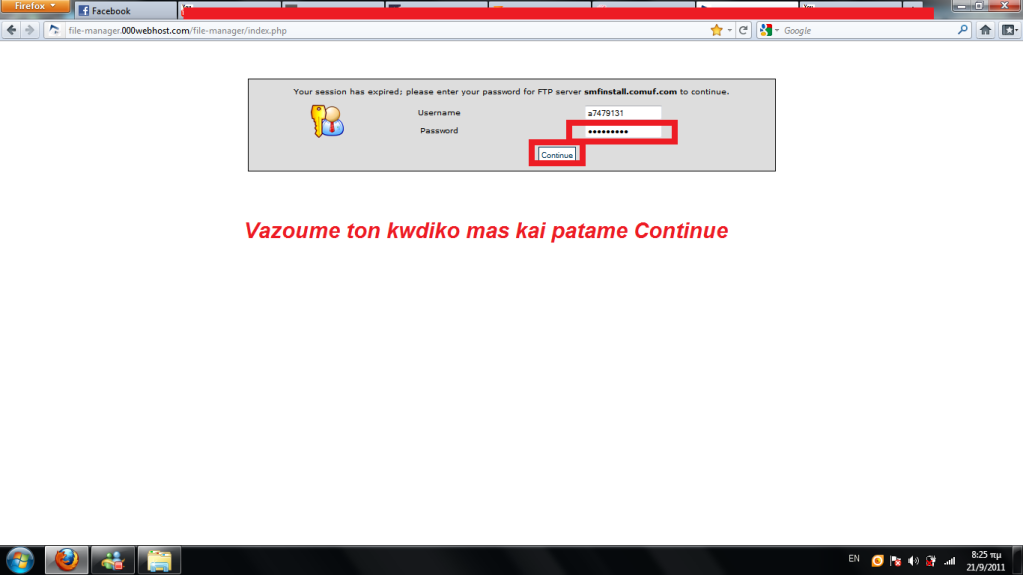Click the Continue button

[x=557, y=155]
